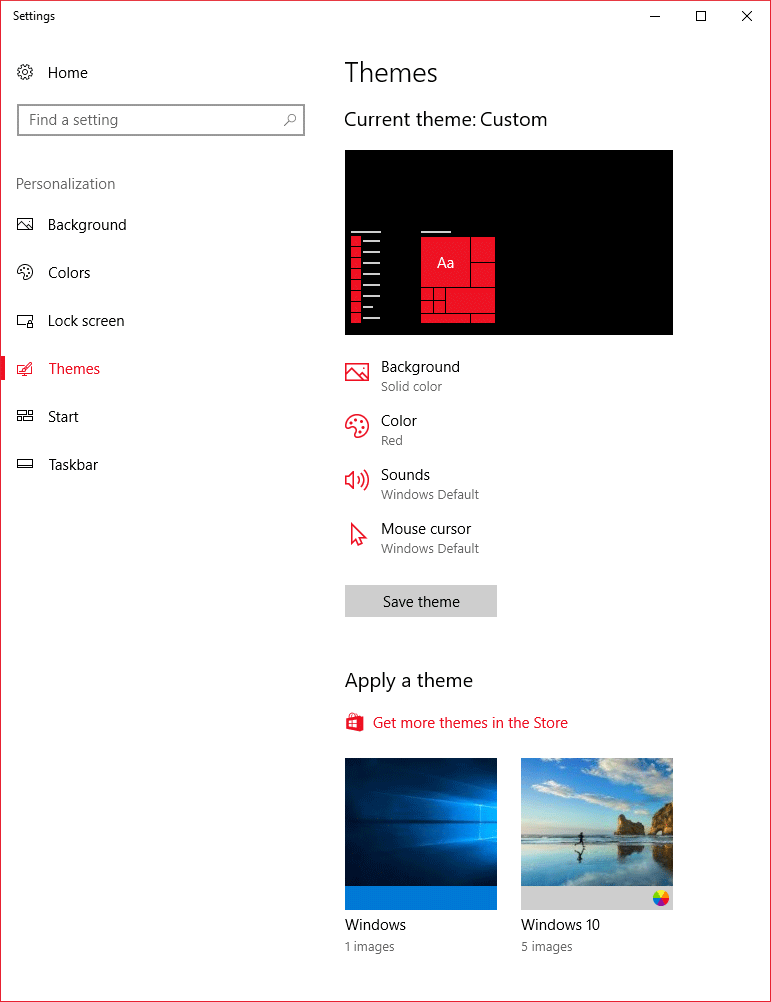Select Themes in the sidebar

(74, 369)
